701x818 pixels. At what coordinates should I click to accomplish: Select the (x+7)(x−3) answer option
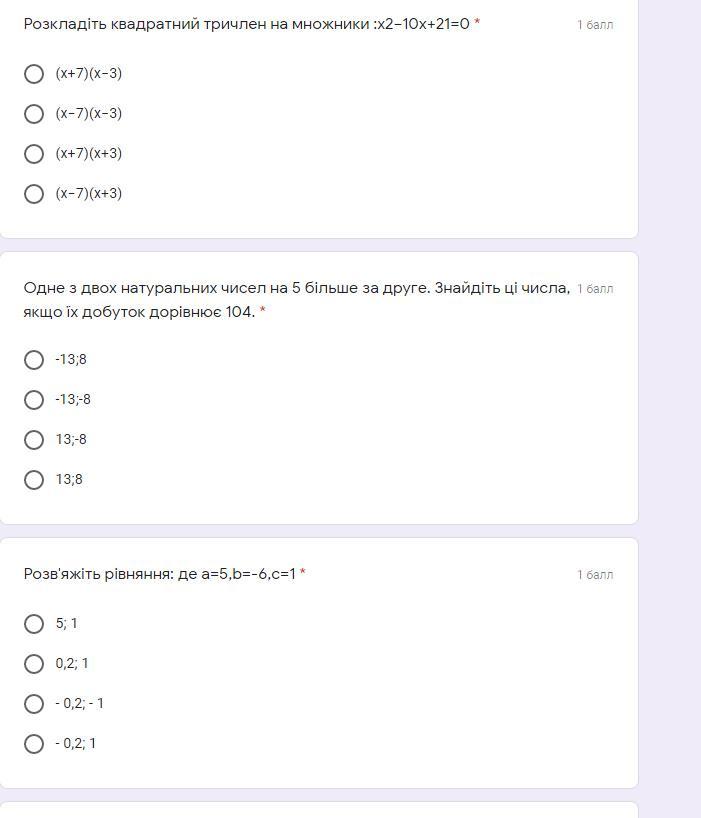(34, 74)
